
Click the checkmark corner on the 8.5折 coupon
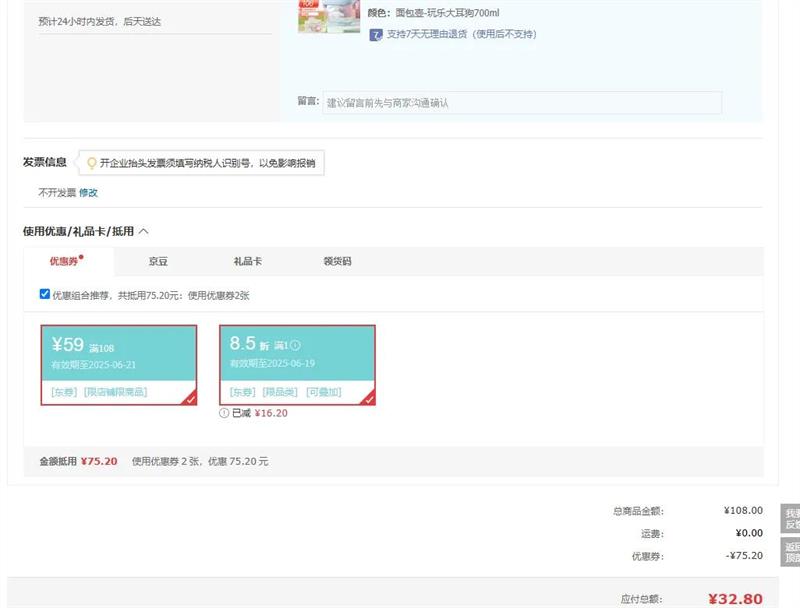coord(368,398)
